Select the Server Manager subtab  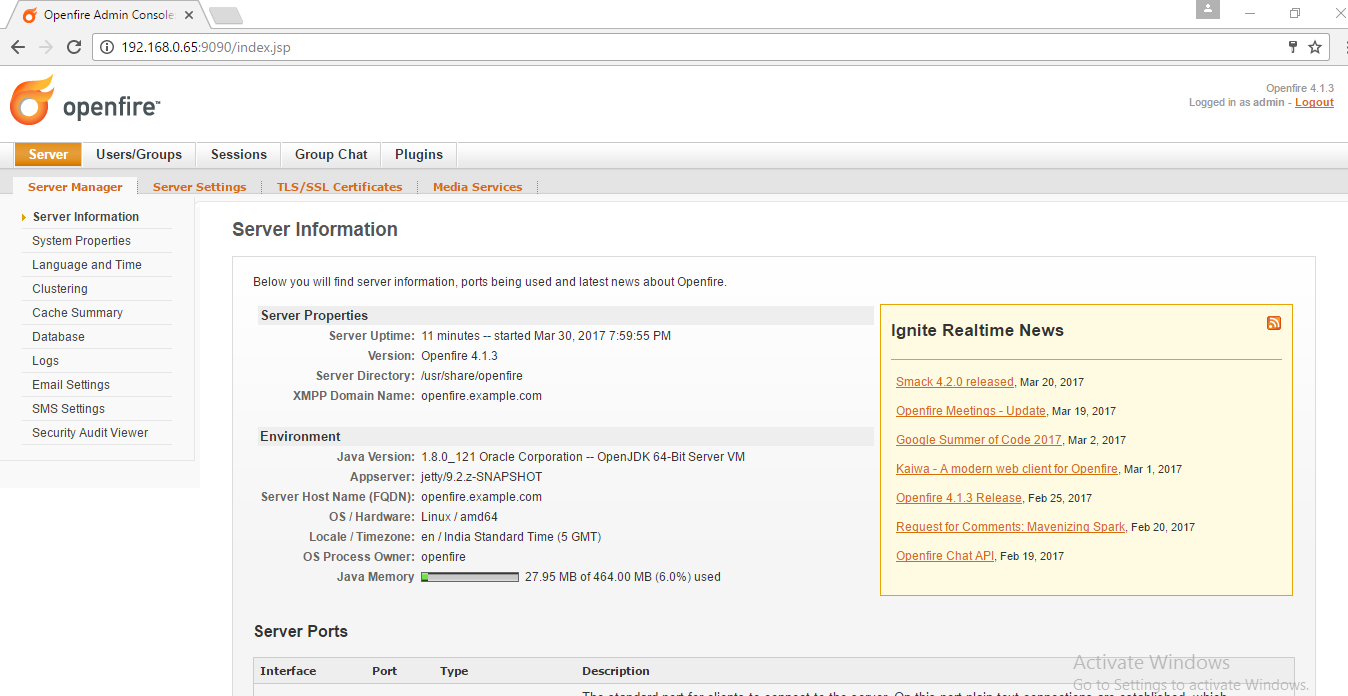coord(75,187)
